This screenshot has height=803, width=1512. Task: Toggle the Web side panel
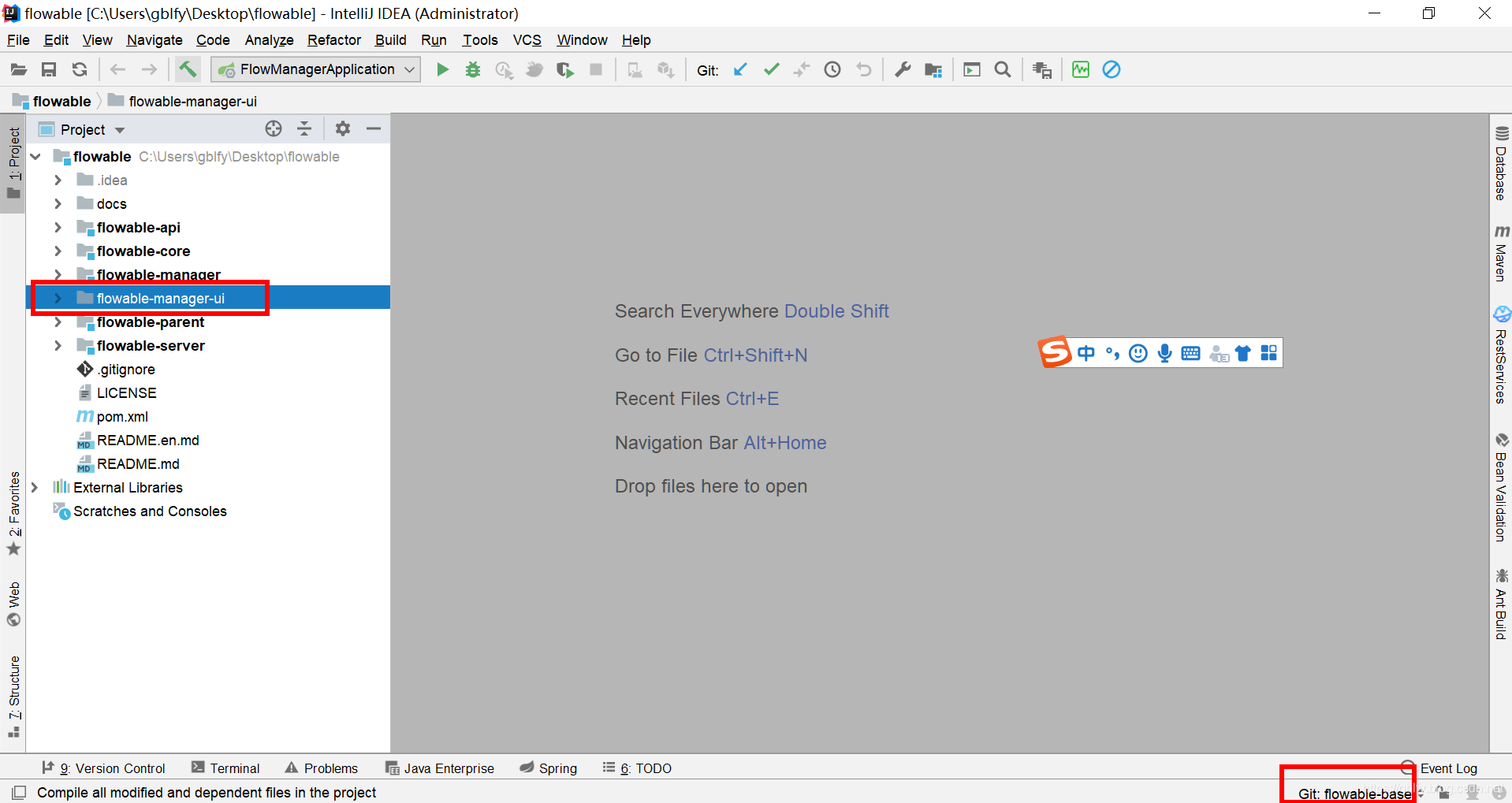[14, 604]
